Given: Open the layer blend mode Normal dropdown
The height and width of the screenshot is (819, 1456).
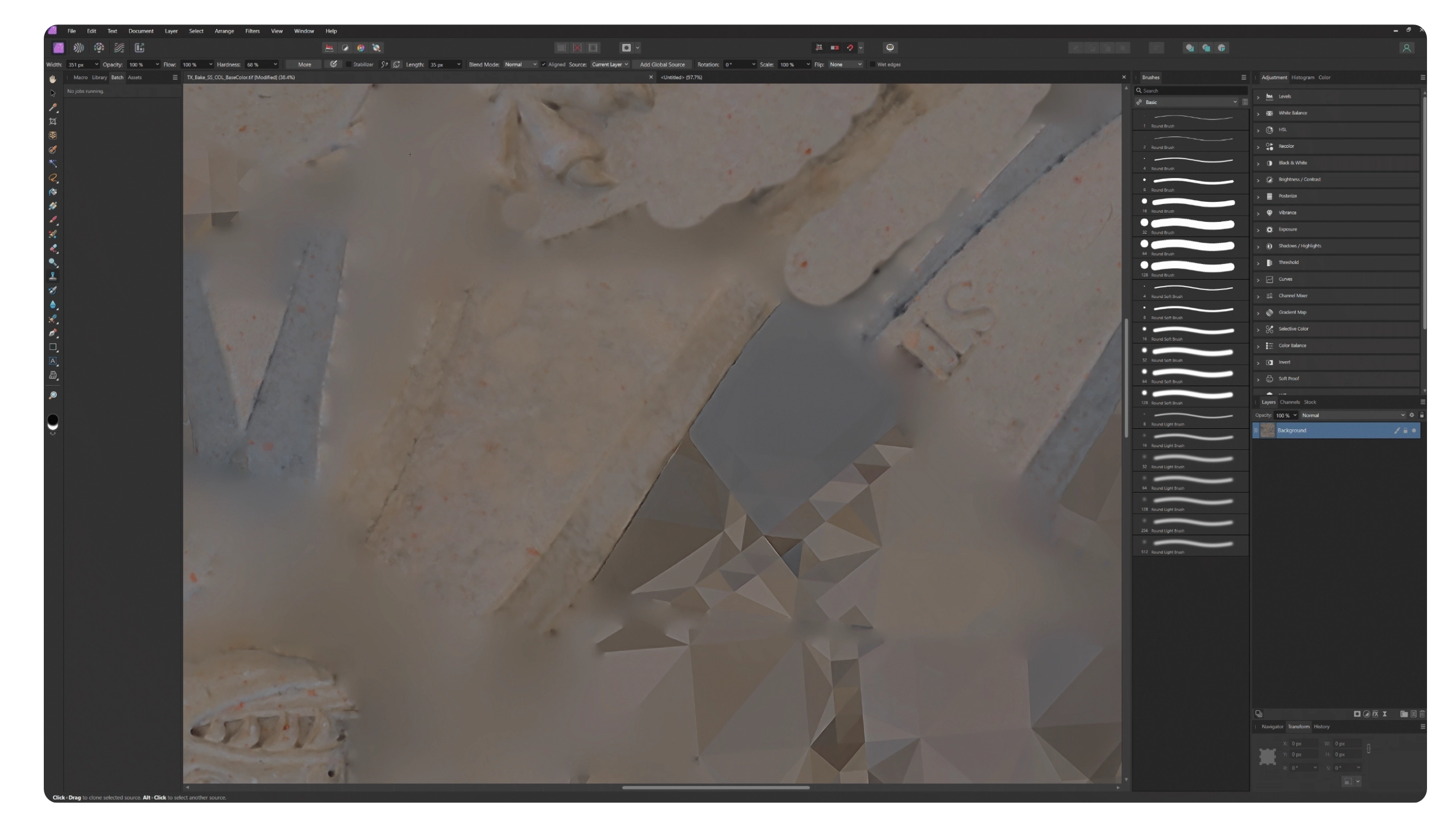Looking at the screenshot, I should click(x=1353, y=415).
